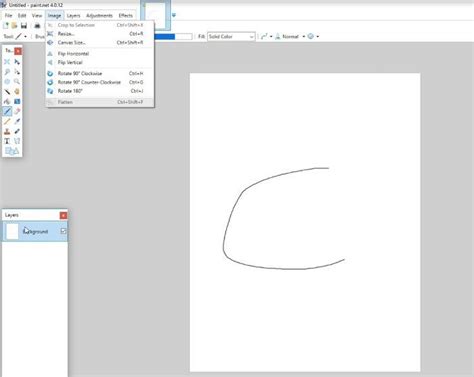
Task: Select the Rectangle Select tool
Action: [x=7, y=62]
